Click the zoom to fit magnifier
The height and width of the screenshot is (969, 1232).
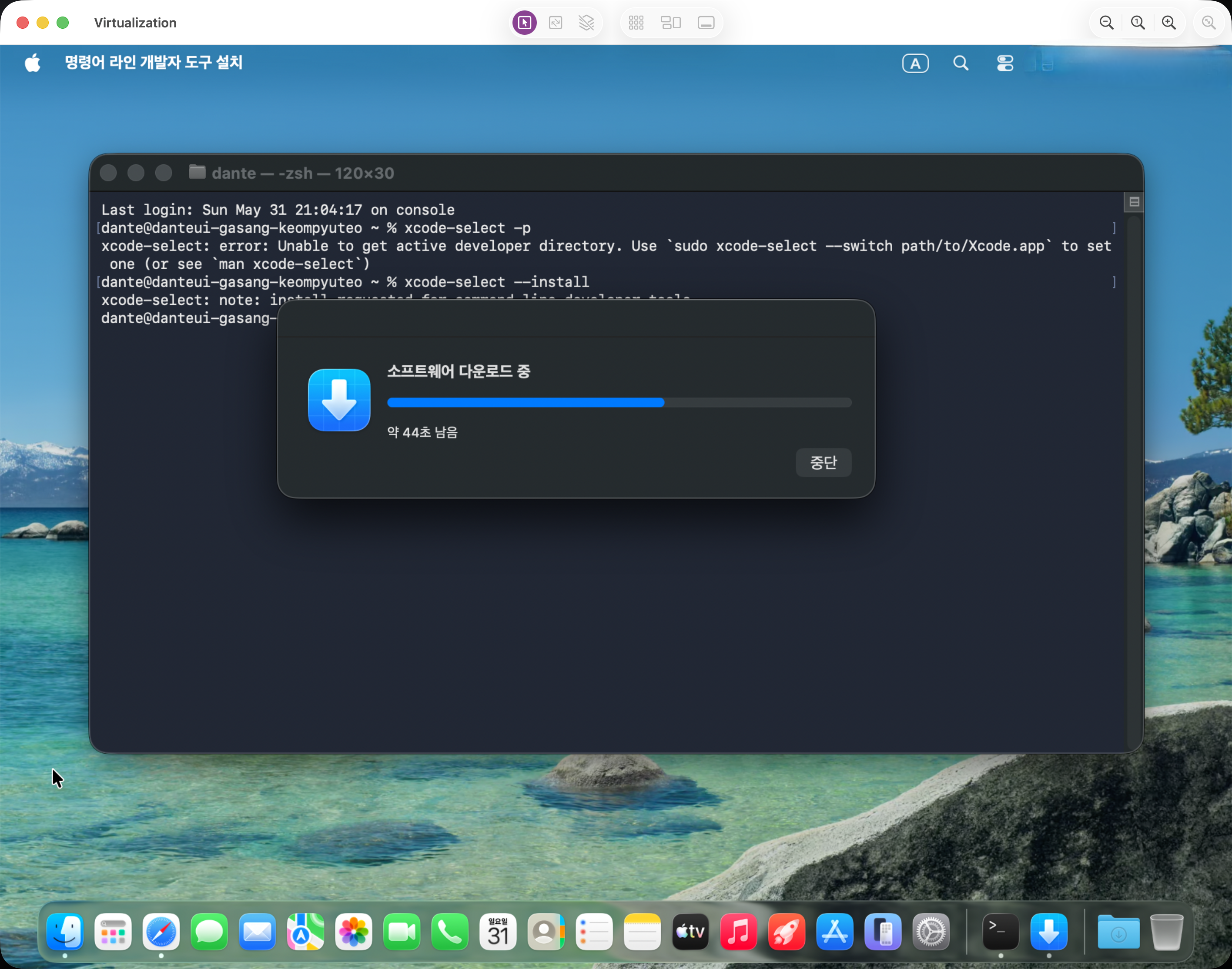coord(1209,23)
